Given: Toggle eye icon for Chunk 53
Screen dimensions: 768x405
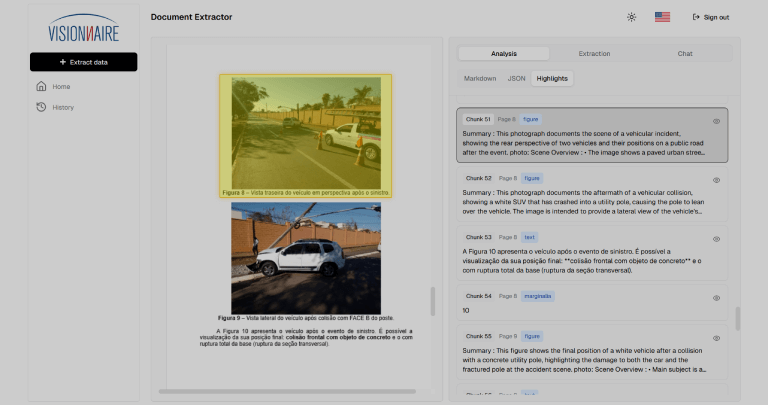Looking at the screenshot, I should [717, 239].
